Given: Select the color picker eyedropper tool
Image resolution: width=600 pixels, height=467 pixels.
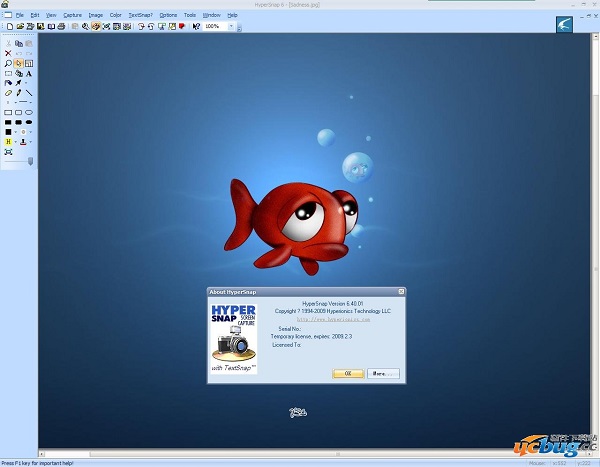Looking at the screenshot, I should click(18, 83).
